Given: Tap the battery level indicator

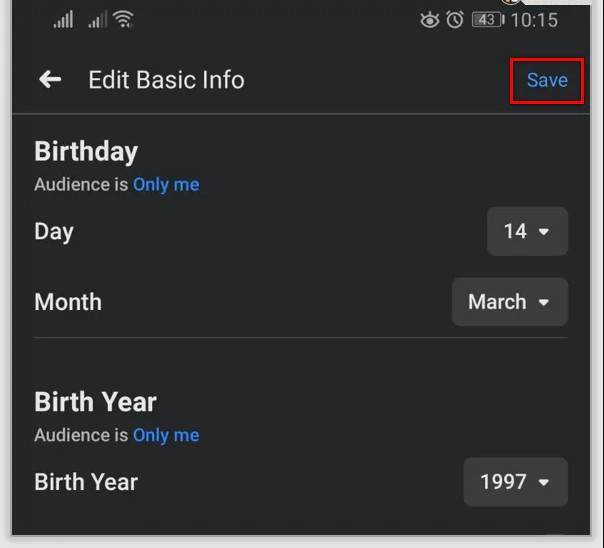Looking at the screenshot, I should [487, 20].
